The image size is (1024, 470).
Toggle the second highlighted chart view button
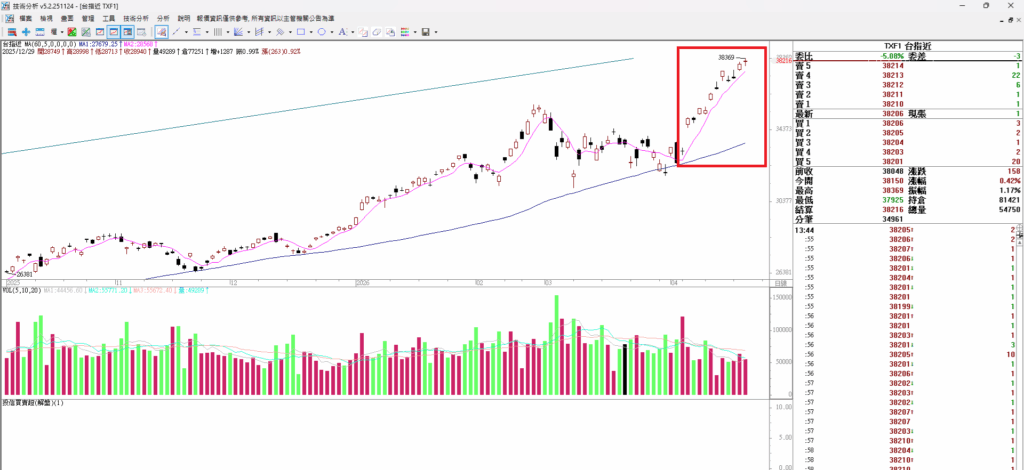pyautogui.click(x=128, y=32)
